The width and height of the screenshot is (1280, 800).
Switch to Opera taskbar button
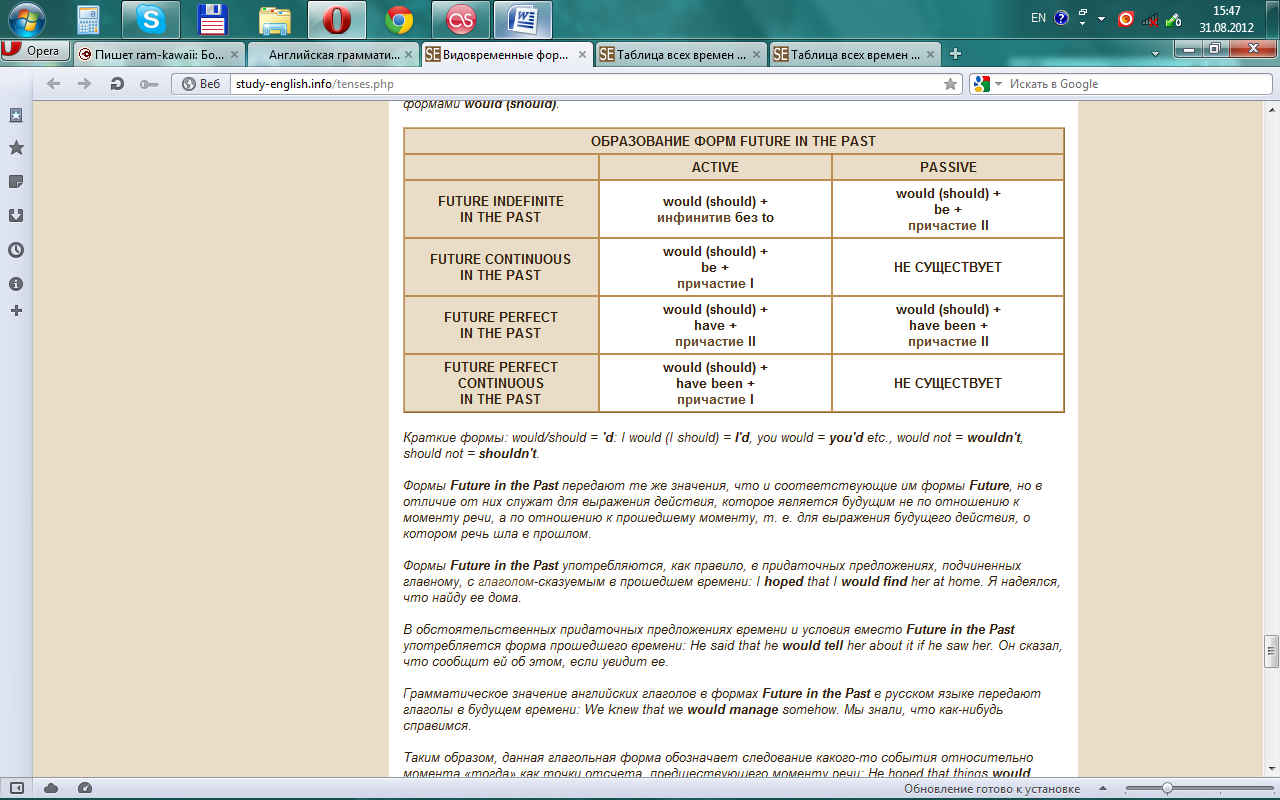(337, 19)
